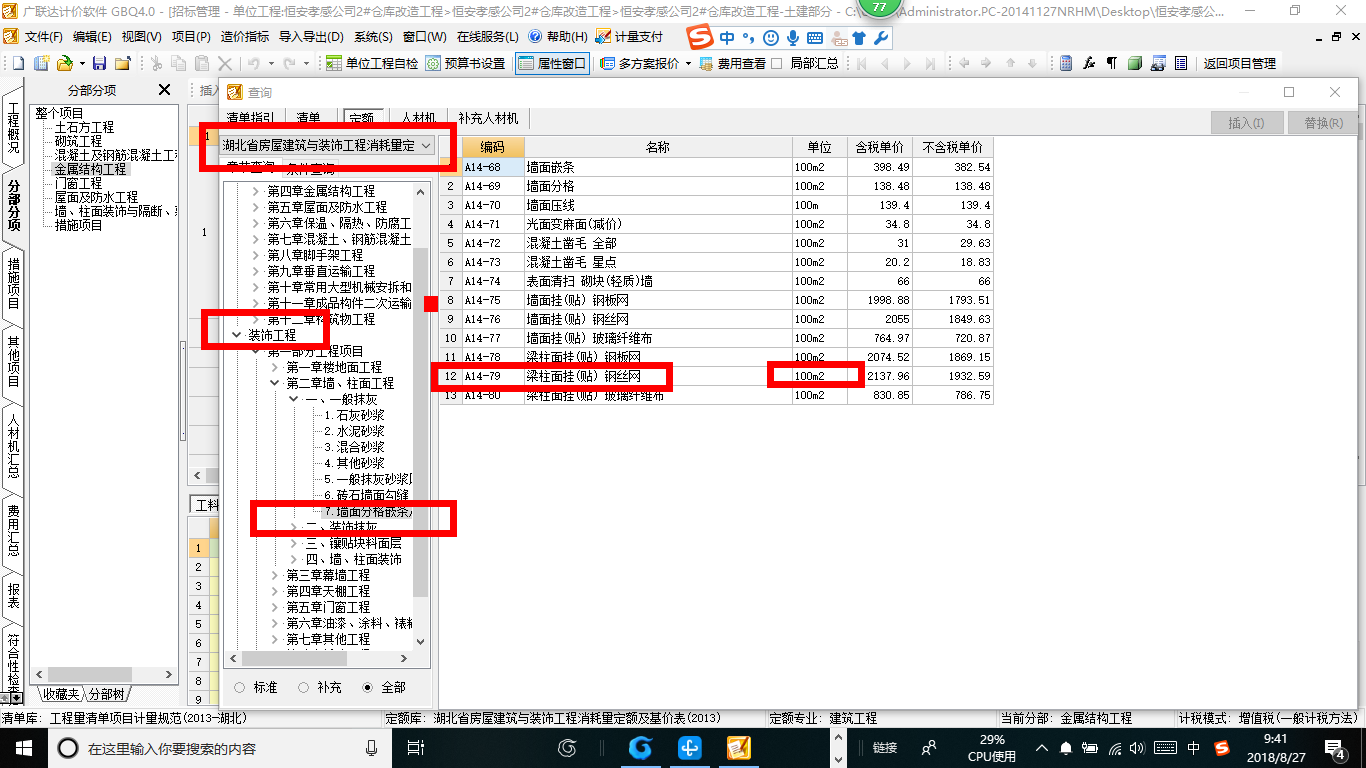The width and height of the screenshot is (1366, 768).
Task: Open the 文件(F) menu
Action: click(43, 37)
